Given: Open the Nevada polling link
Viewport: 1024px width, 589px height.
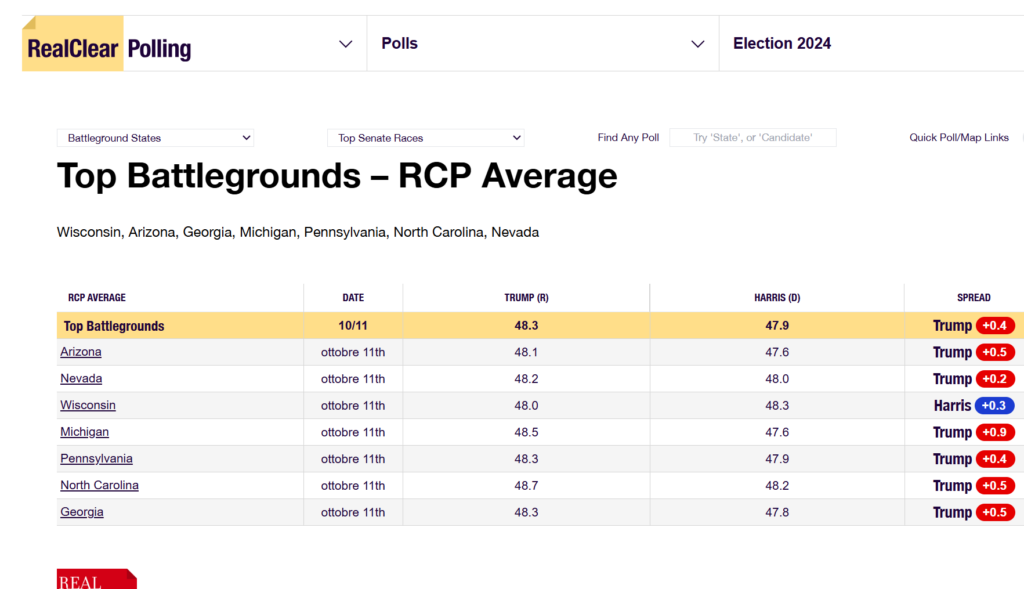Looking at the screenshot, I should click(81, 379).
